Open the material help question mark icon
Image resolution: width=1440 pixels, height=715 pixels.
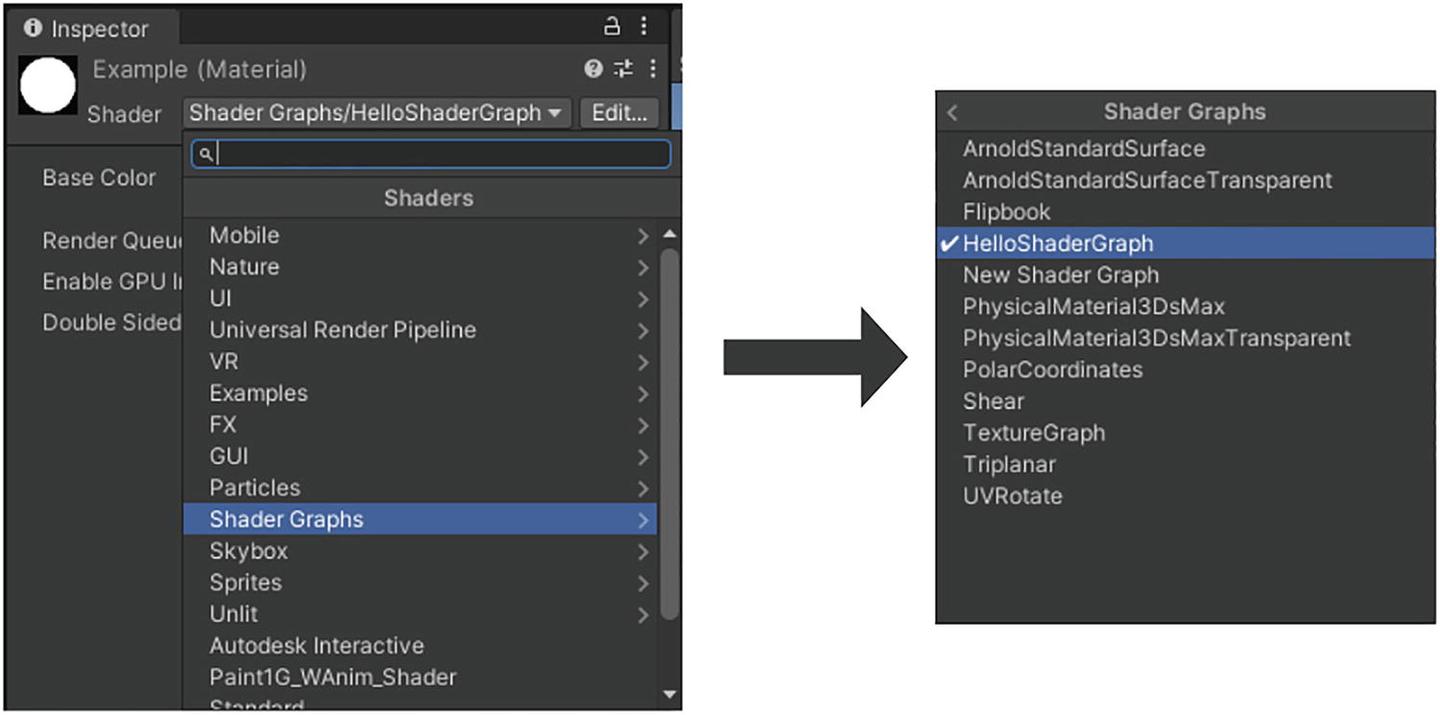(x=594, y=68)
